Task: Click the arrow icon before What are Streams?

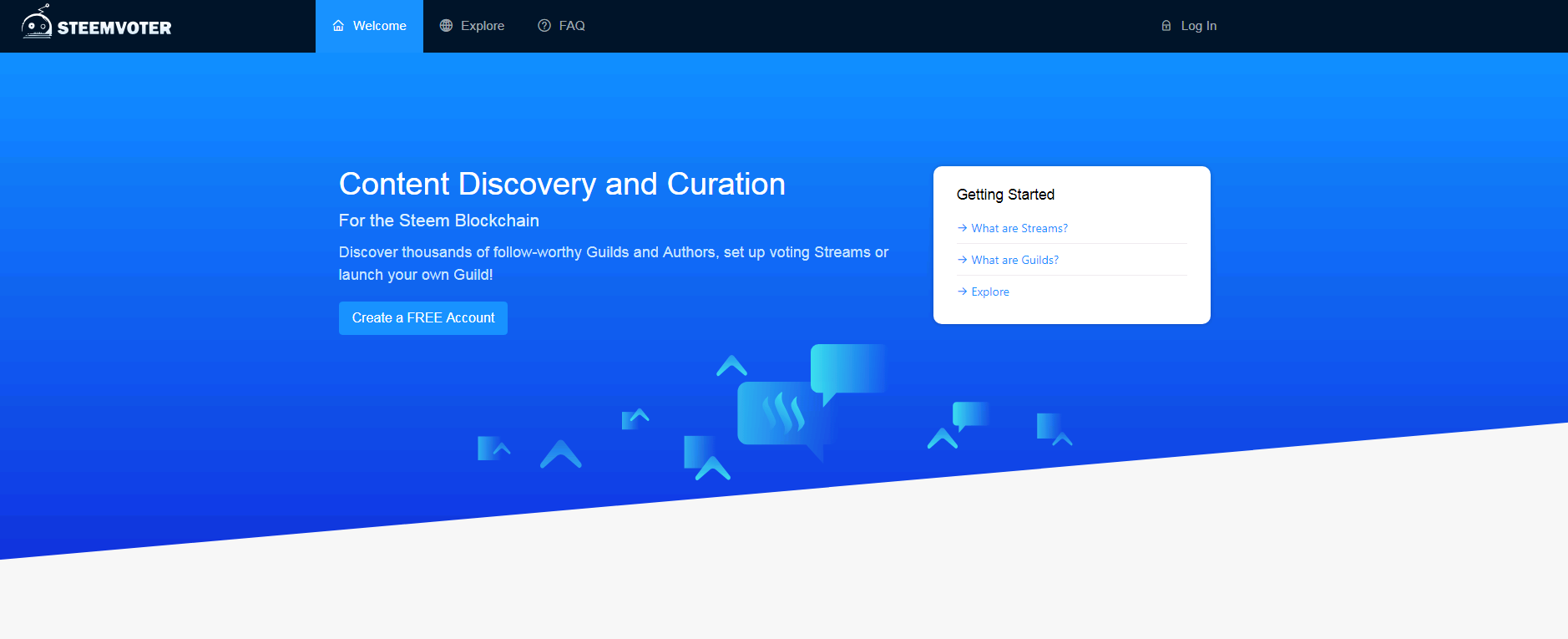Action: click(x=963, y=228)
